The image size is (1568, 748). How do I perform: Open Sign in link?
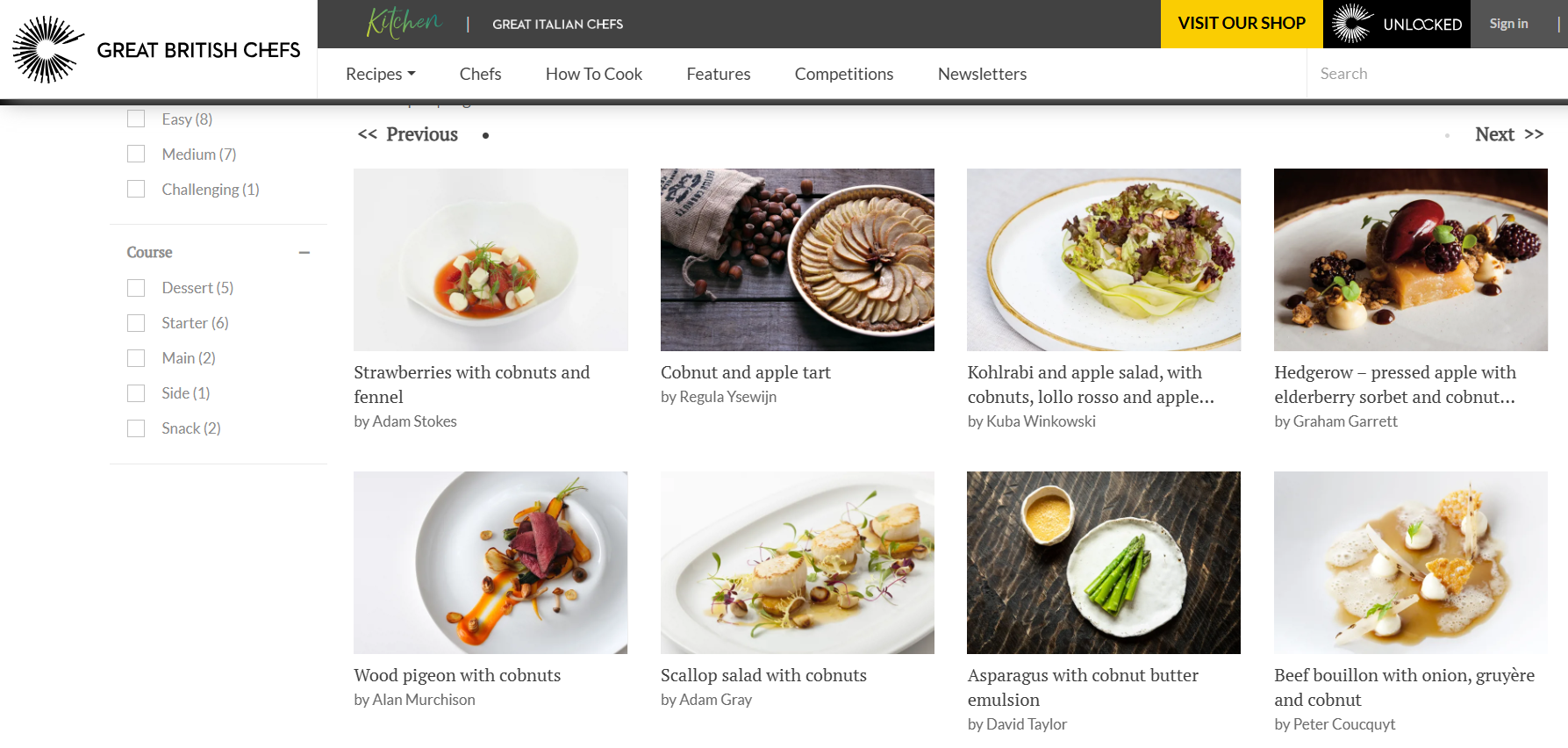pyautogui.click(x=1508, y=24)
